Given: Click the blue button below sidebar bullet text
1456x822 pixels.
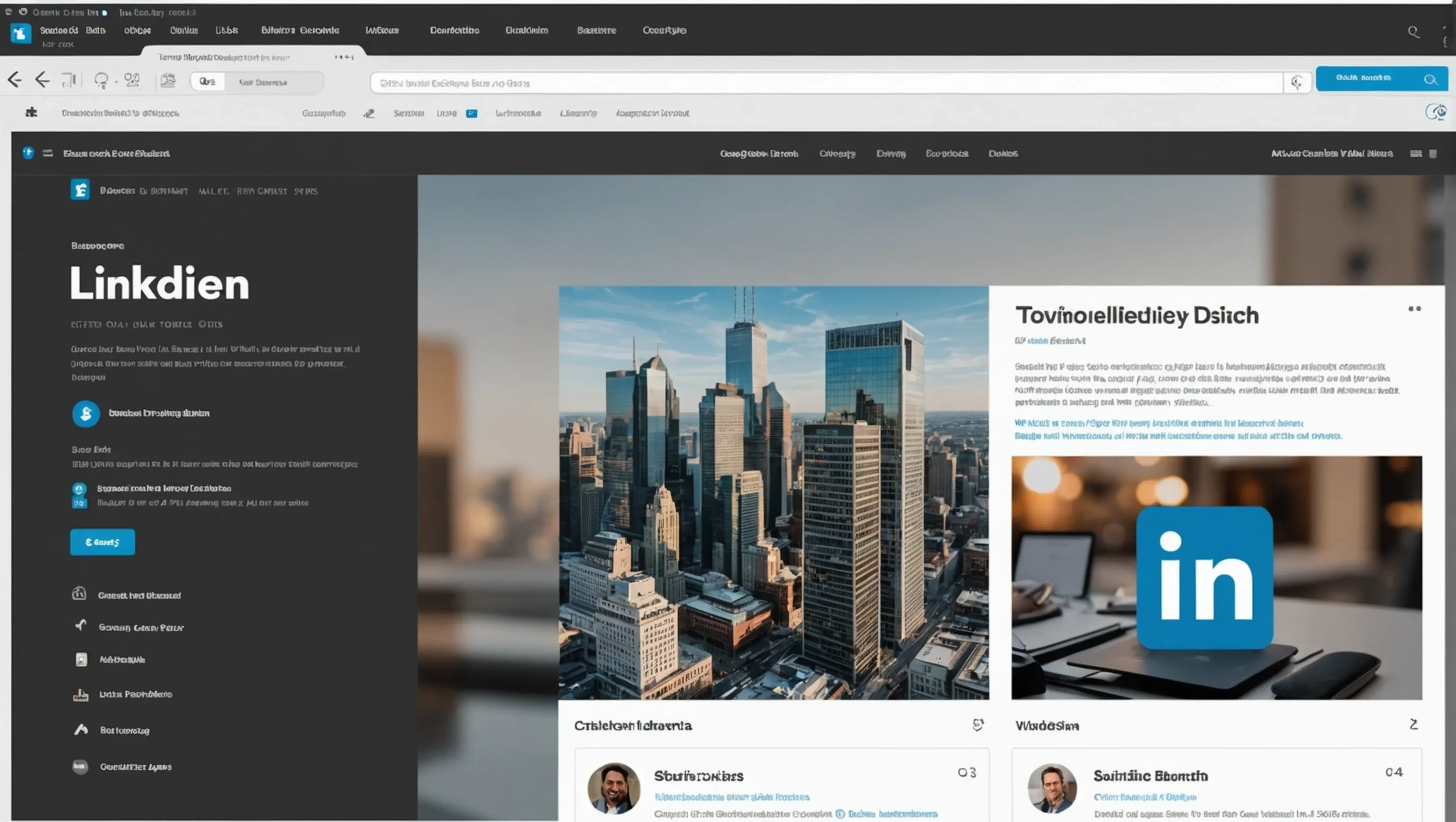Looking at the screenshot, I should (x=102, y=542).
